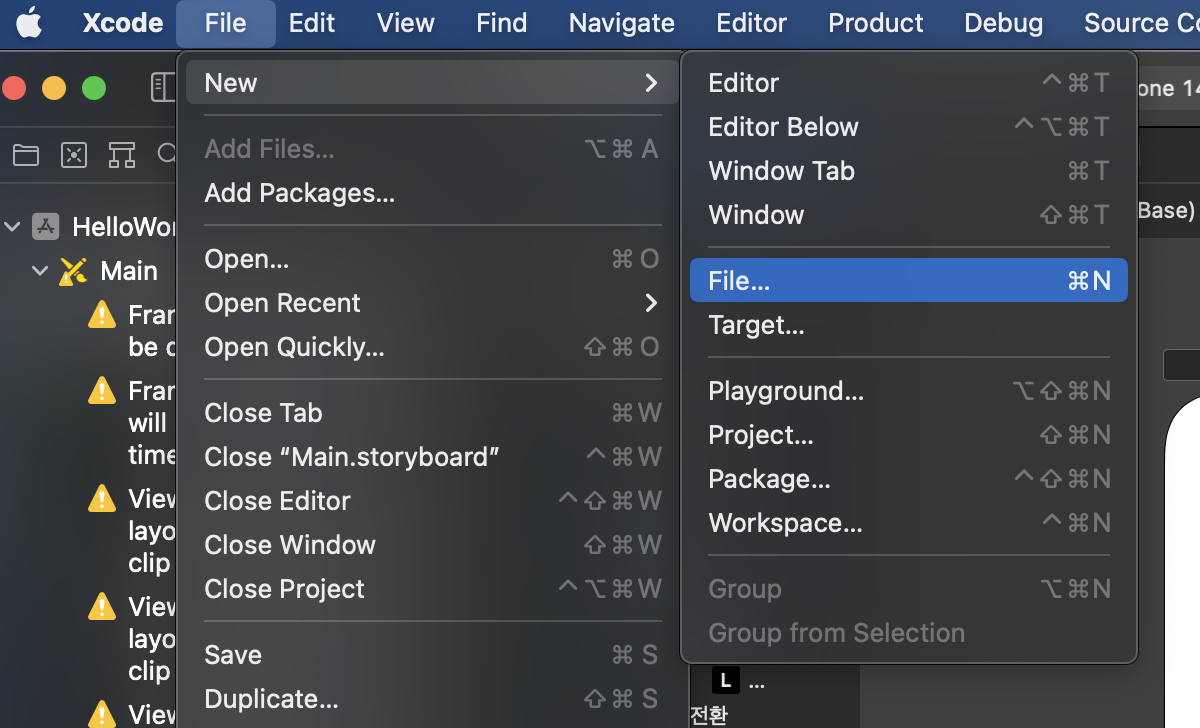Close the open File menu
Viewport: 1200px width, 728px height.
[x=225, y=23]
